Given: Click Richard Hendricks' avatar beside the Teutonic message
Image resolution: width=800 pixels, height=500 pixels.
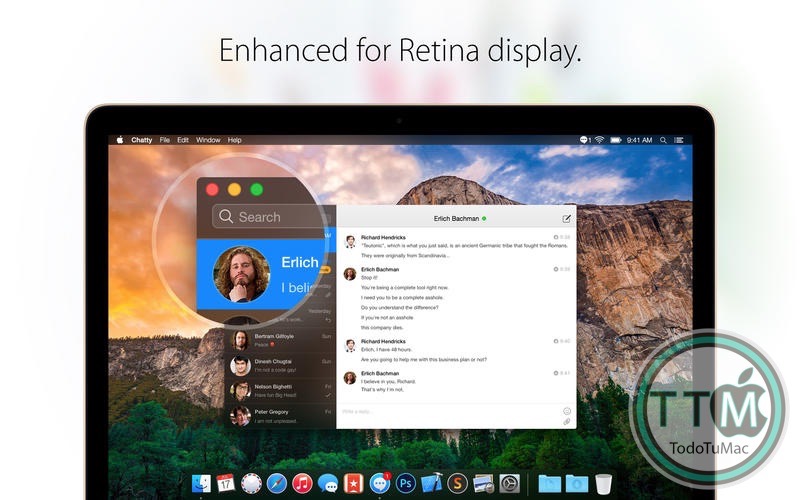Looking at the screenshot, I should coord(350,241).
